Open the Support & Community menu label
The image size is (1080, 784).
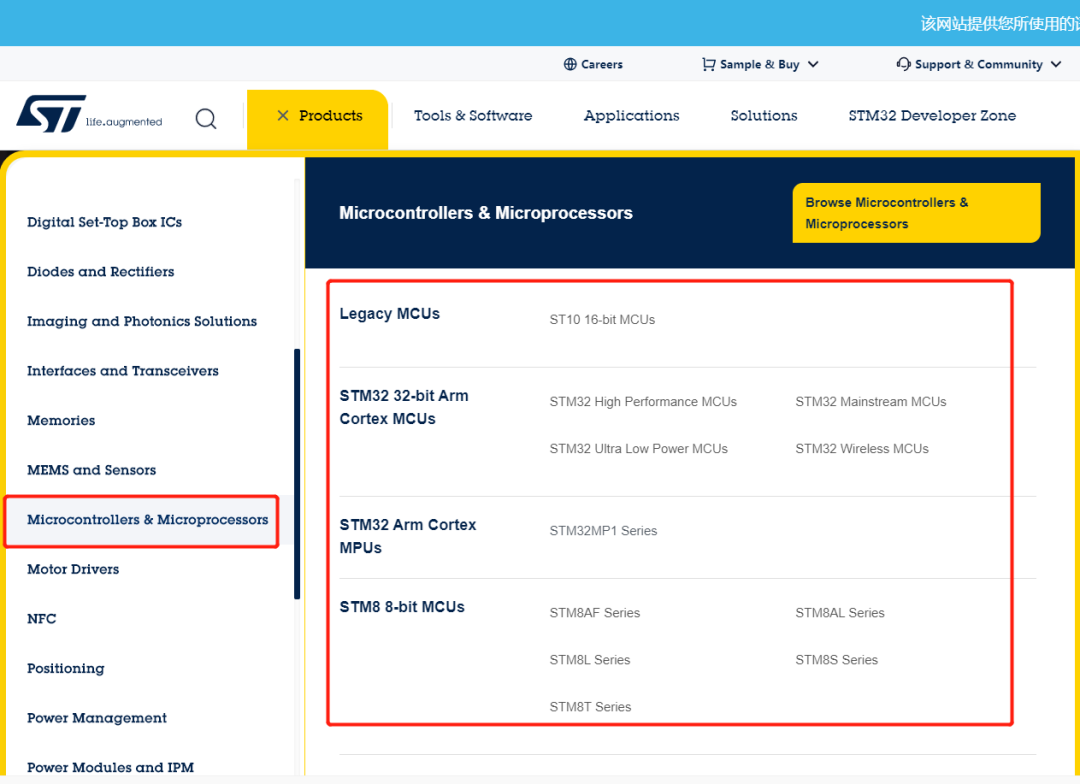[x=978, y=64]
